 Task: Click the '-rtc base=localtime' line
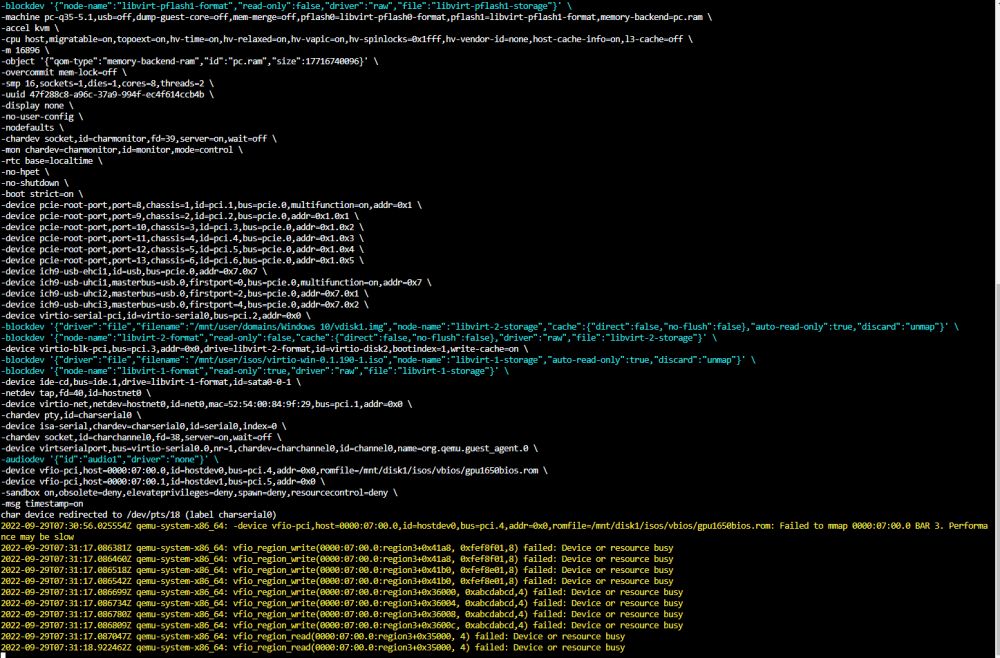(52, 161)
